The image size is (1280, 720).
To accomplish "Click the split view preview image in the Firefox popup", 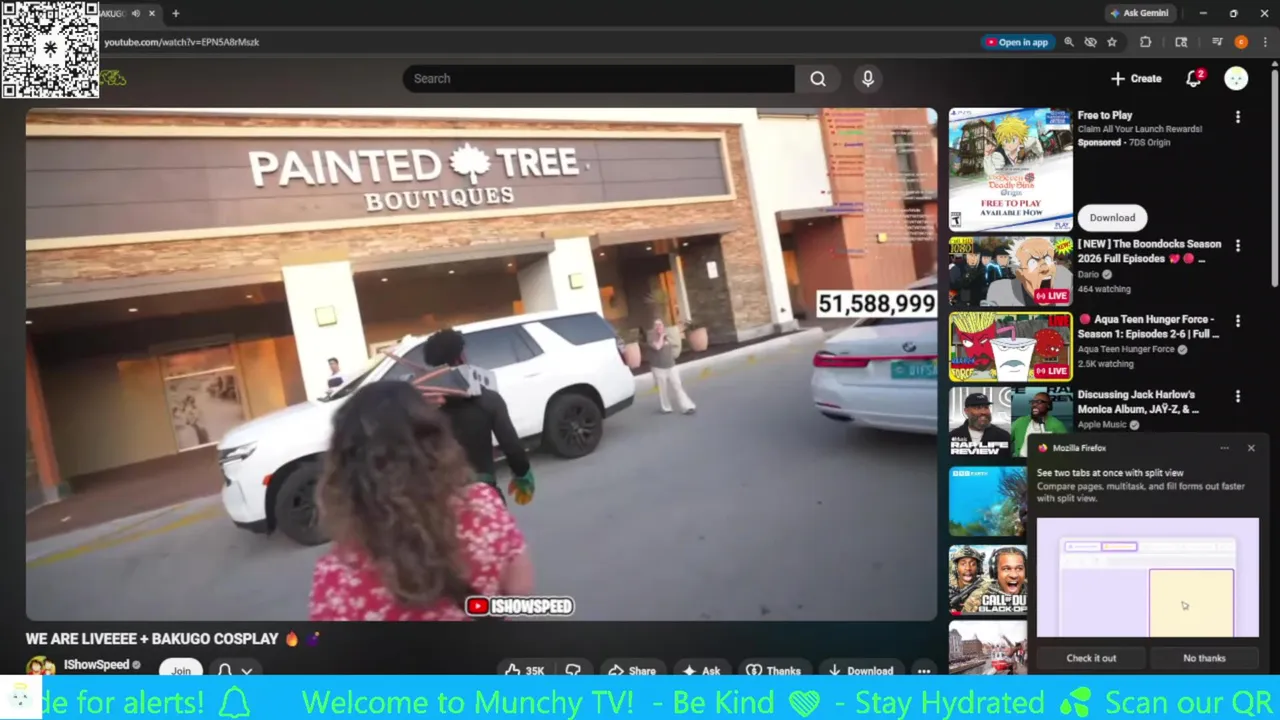I will 1148,577.
